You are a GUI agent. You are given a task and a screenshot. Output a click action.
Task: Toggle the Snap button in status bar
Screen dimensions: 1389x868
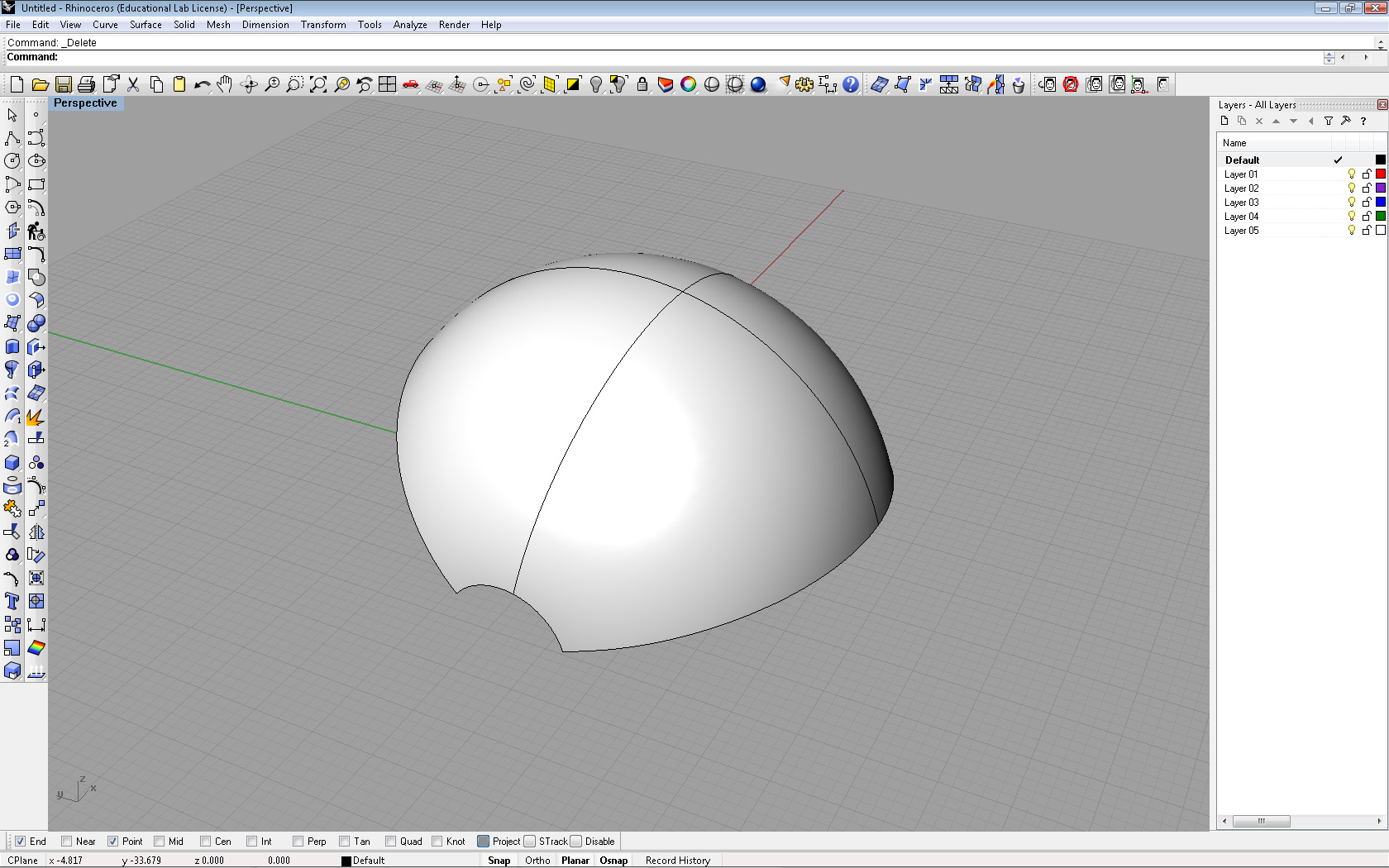point(499,861)
